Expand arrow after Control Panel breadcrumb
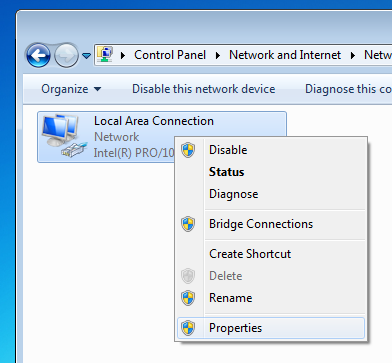 pos(218,55)
